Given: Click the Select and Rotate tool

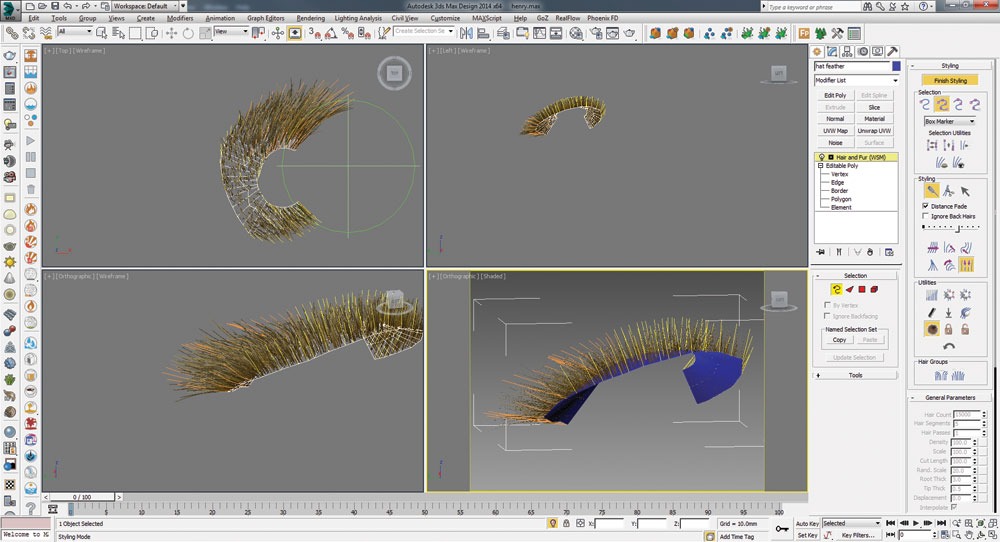Looking at the screenshot, I should point(188,33).
